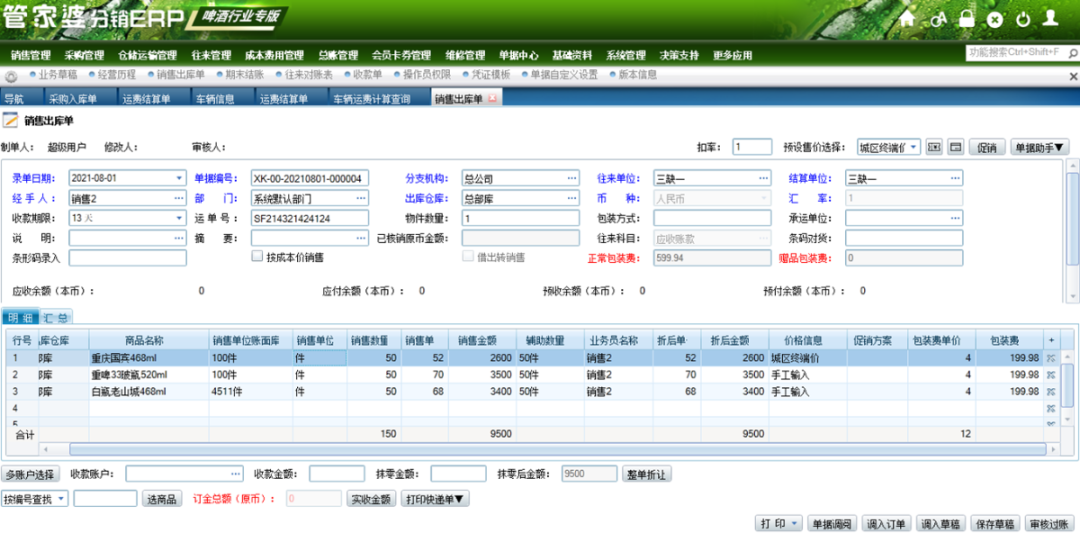Open the 经手人 ellipsis lookup
Image resolution: width=1080 pixels, height=533 pixels.
179,198
